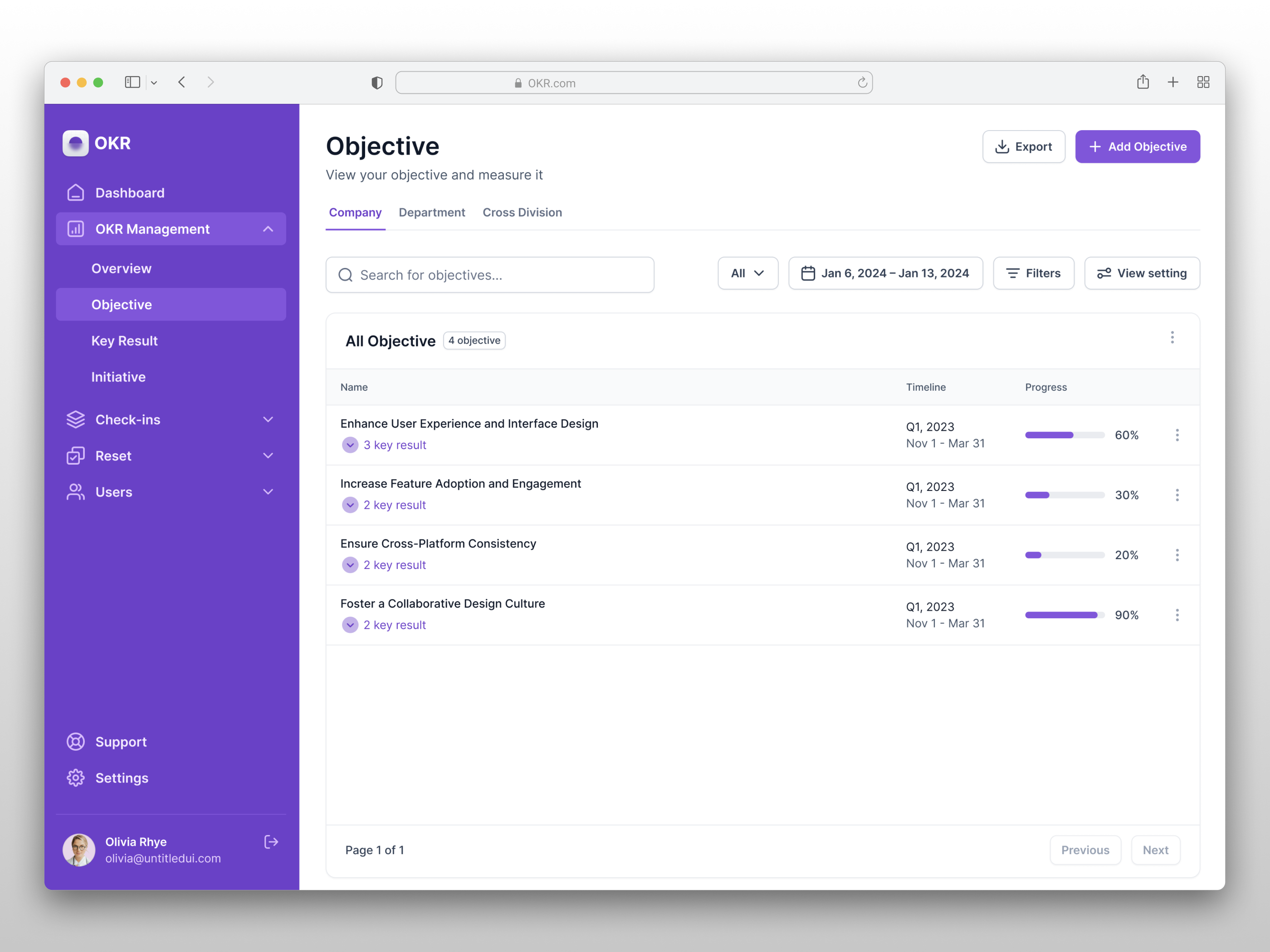Open the kebab menu for All Objective panel
Image resolution: width=1270 pixels, height=952 pixels.
pyautogui.click(x=1172, y=337)
